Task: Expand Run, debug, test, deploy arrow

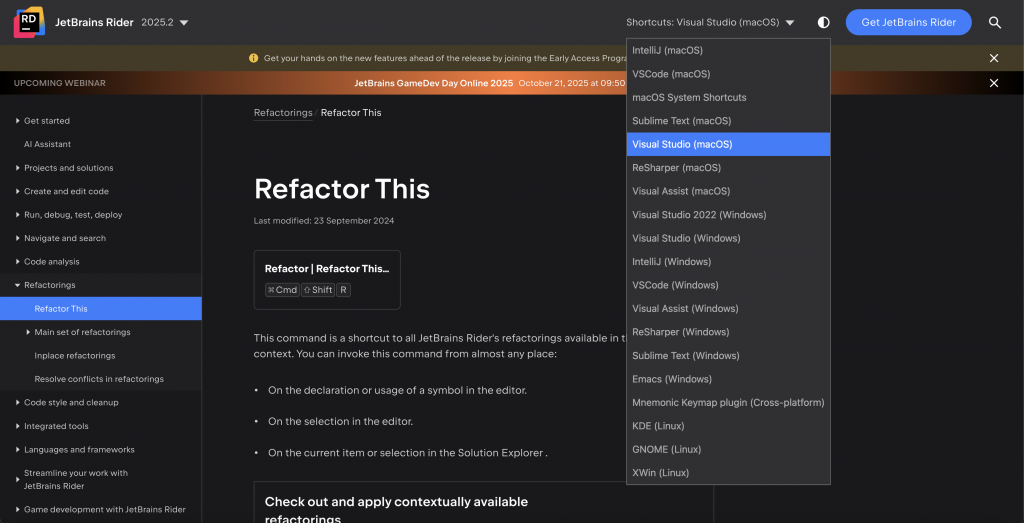Action: click(18, 215)
